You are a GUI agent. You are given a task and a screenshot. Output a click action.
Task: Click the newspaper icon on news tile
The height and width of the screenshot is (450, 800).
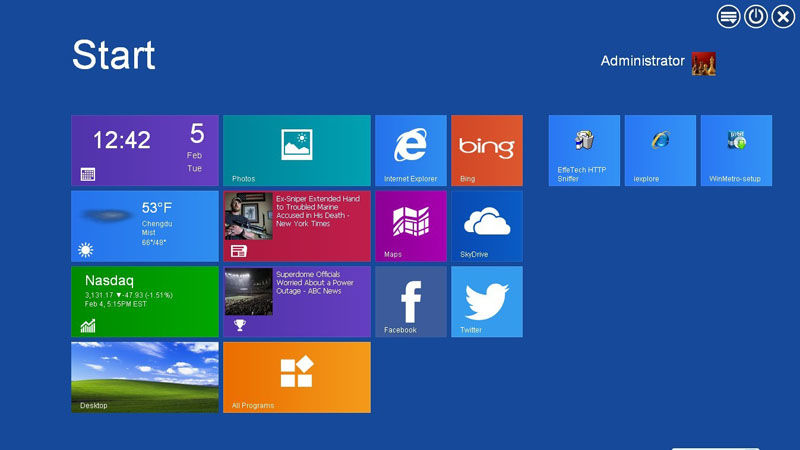point(238,251)
